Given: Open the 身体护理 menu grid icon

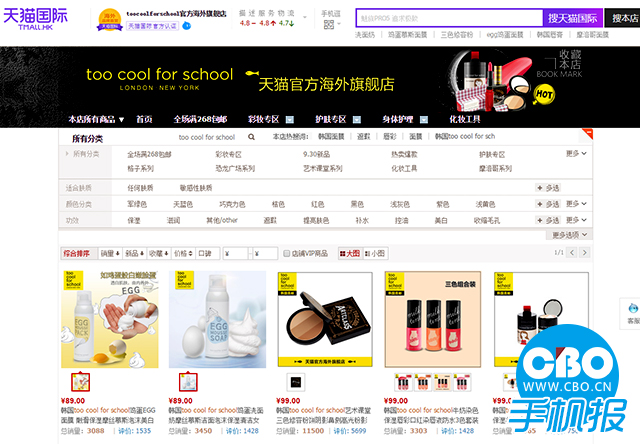Looking at the screenshot, I should [424, 120].
